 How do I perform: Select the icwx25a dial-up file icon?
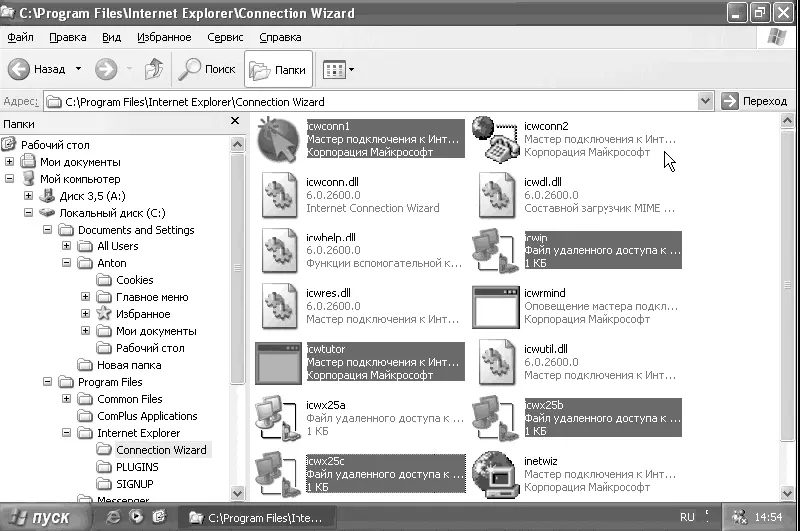click(277, 418)
